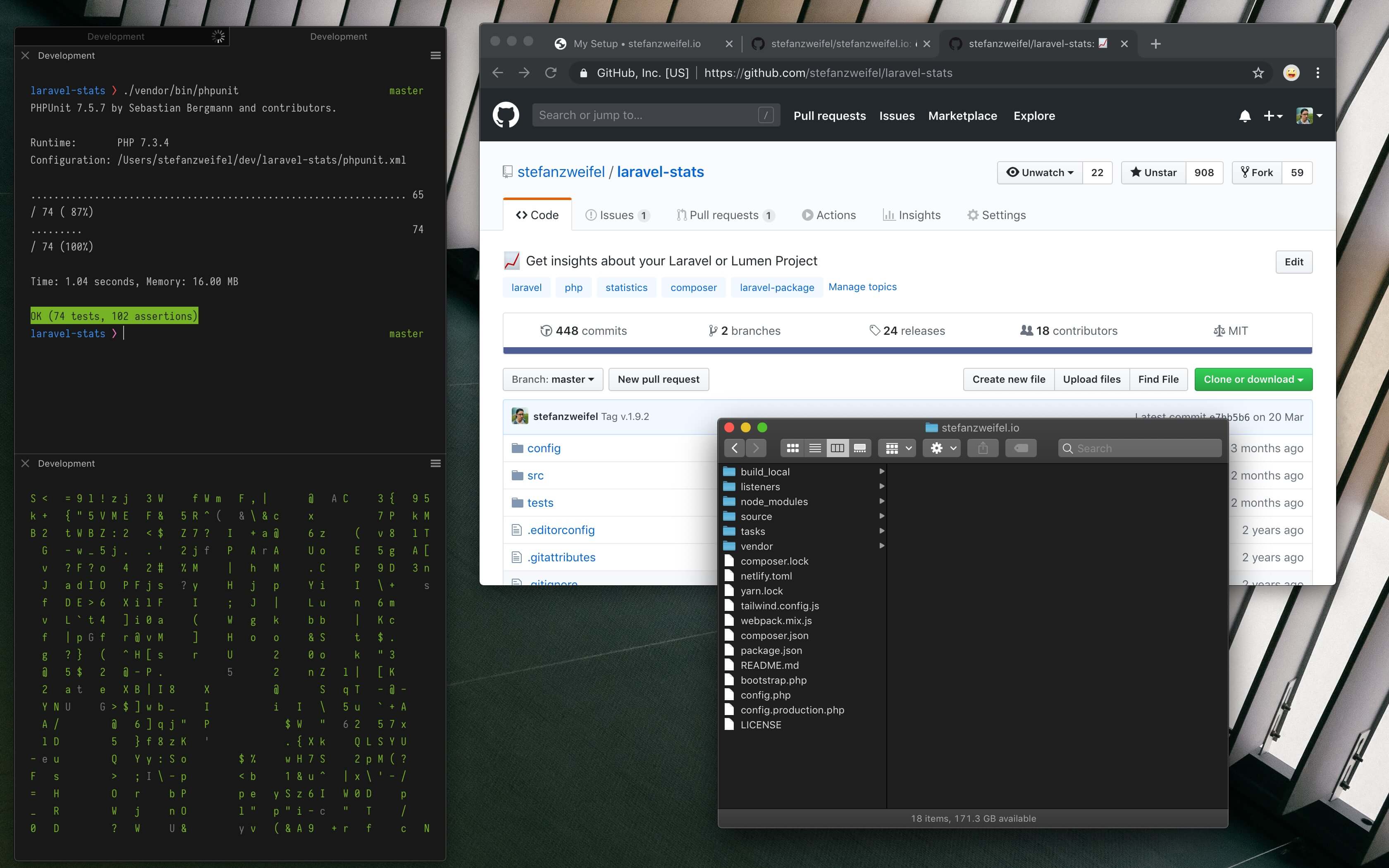Click Upload files button
The width and height of the screenshot is (1389, 868).
[x=1092, y=379]
